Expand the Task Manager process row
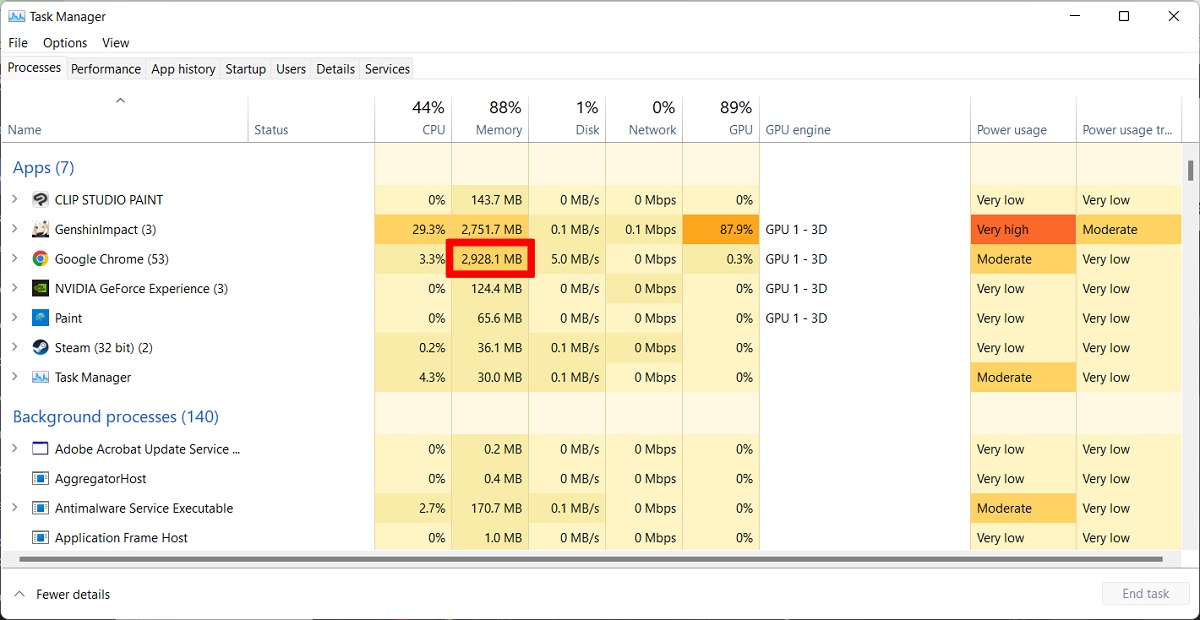 click(x=14, y=377)
